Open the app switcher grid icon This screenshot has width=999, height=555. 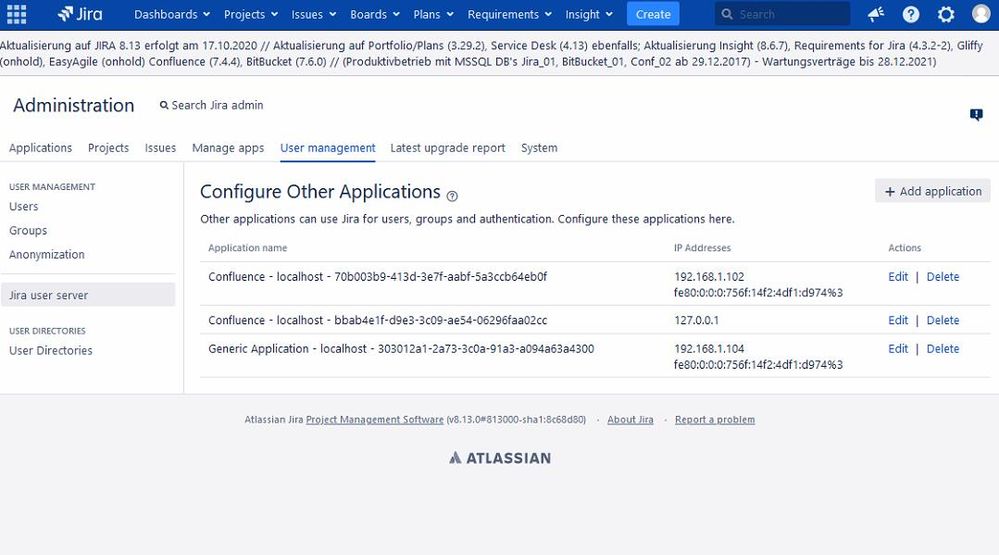click(17, 14)
